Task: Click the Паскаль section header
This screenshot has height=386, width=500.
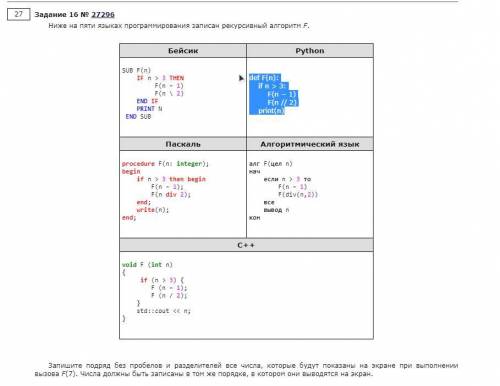Action: pyautogui.click(x=183, y=144)
